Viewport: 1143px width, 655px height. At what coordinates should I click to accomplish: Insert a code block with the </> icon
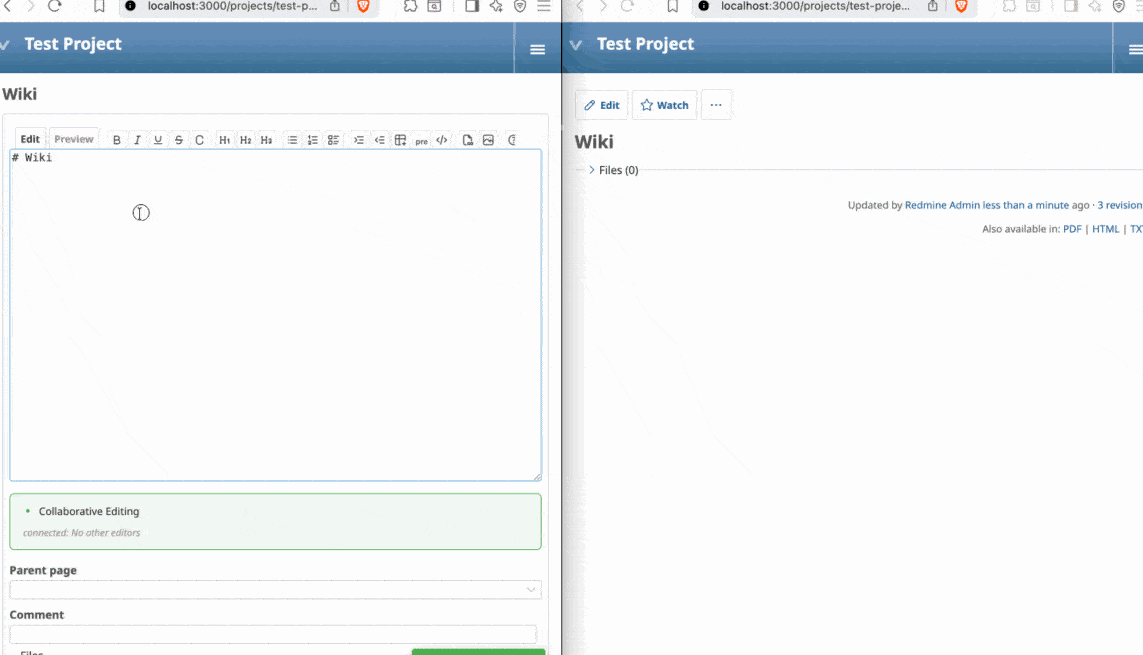[x=442, y=140]
